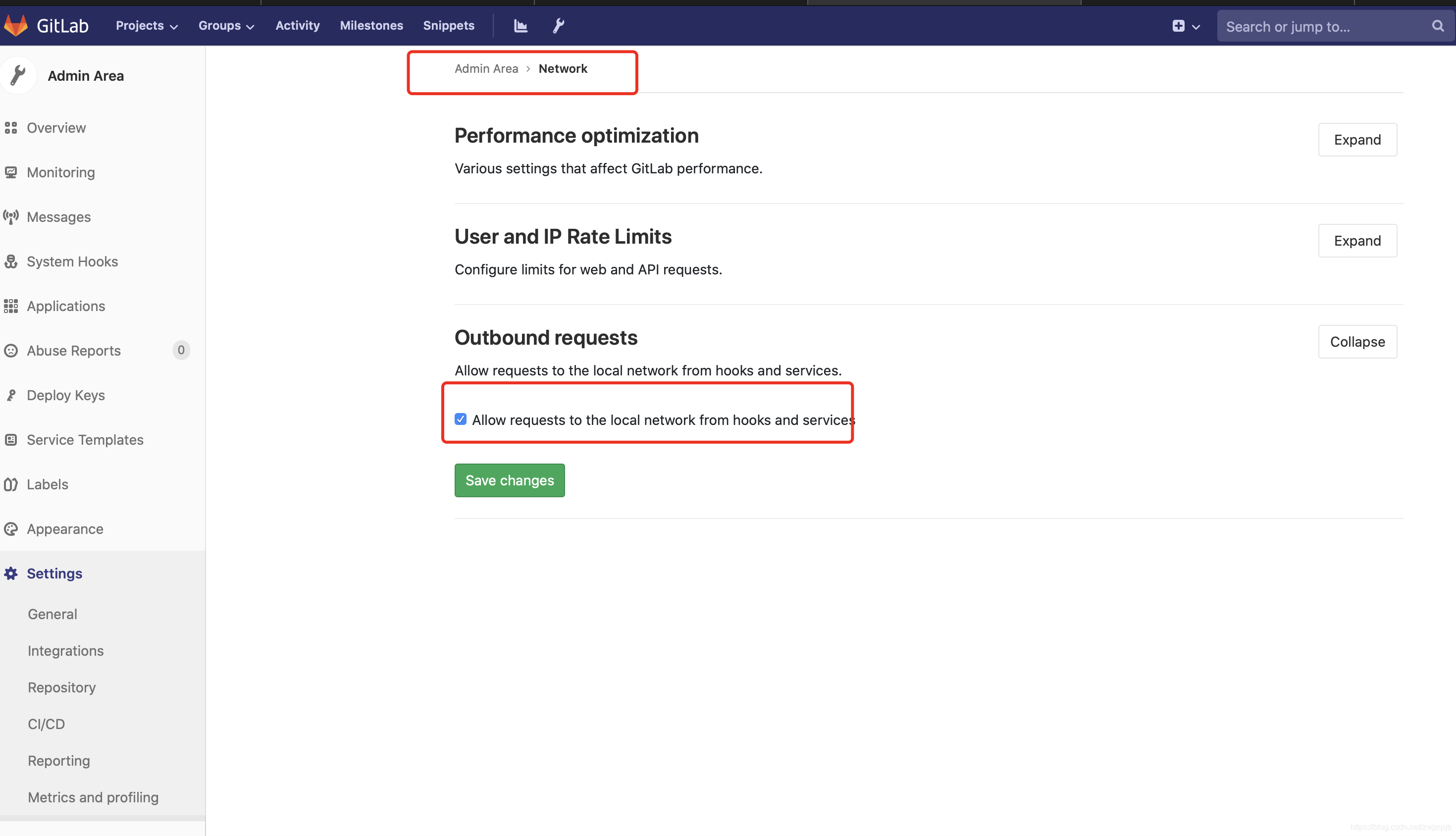Click the GitLab logo

[46, 25]
